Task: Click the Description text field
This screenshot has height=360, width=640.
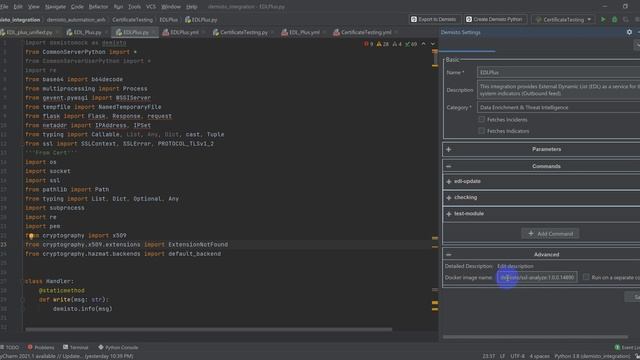Action: pos(558,90)
